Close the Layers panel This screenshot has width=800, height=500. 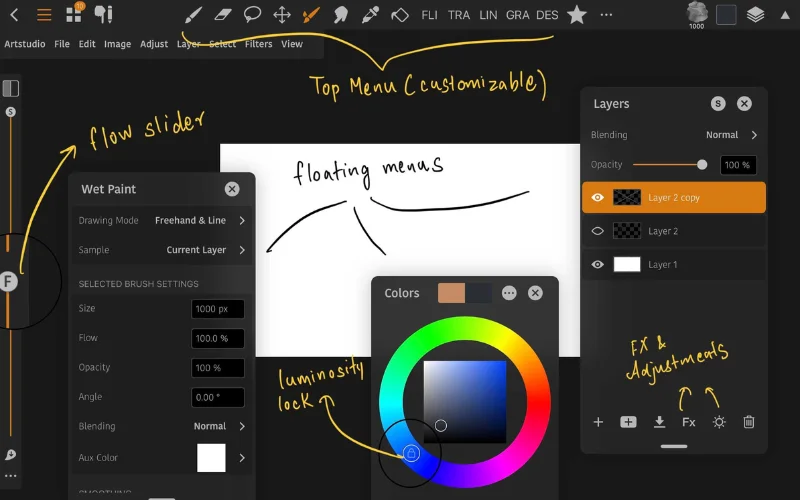744,104
